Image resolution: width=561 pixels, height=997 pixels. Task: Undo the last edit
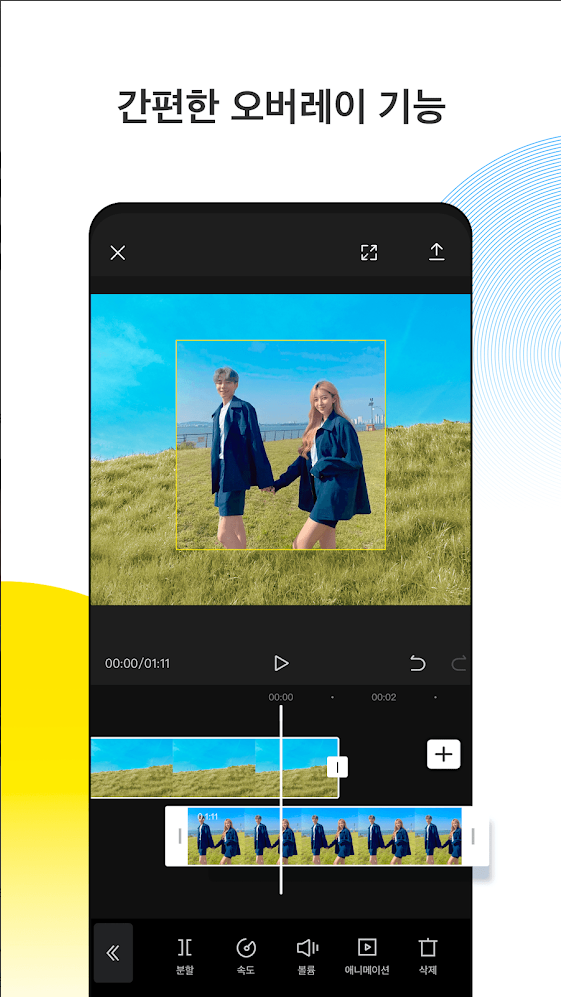tap(417, 664)
